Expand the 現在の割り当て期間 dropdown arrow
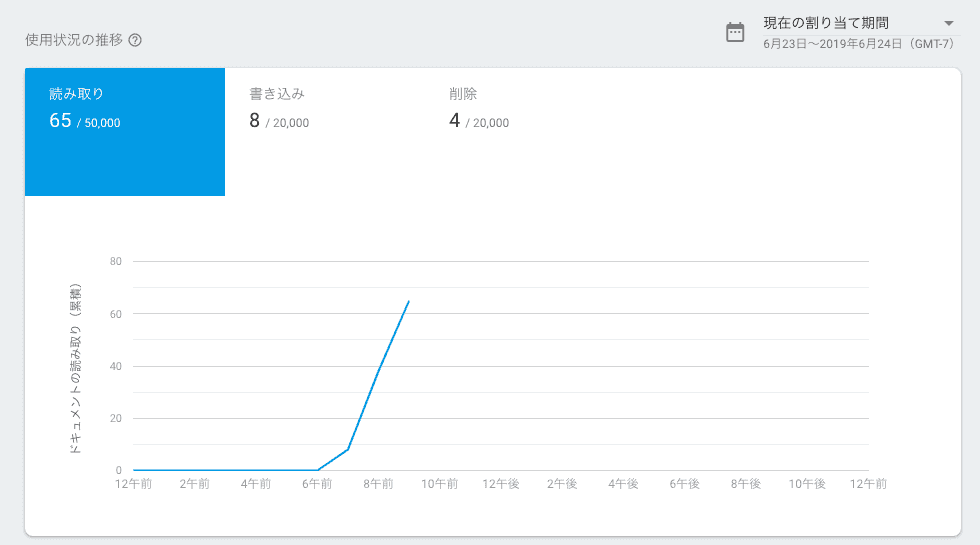The height and width of the screenshot is (545, 980). (948, 23)
